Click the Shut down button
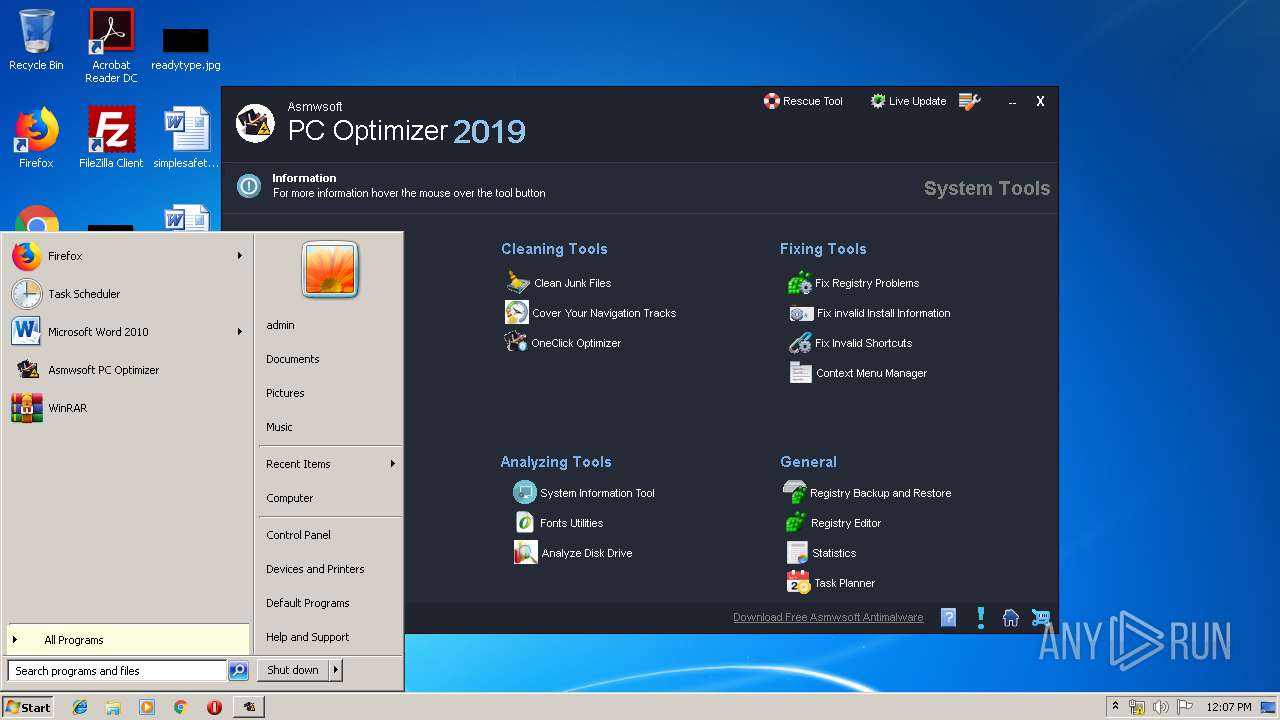This screenshot has width=1280, height=720. click(293, 670)
